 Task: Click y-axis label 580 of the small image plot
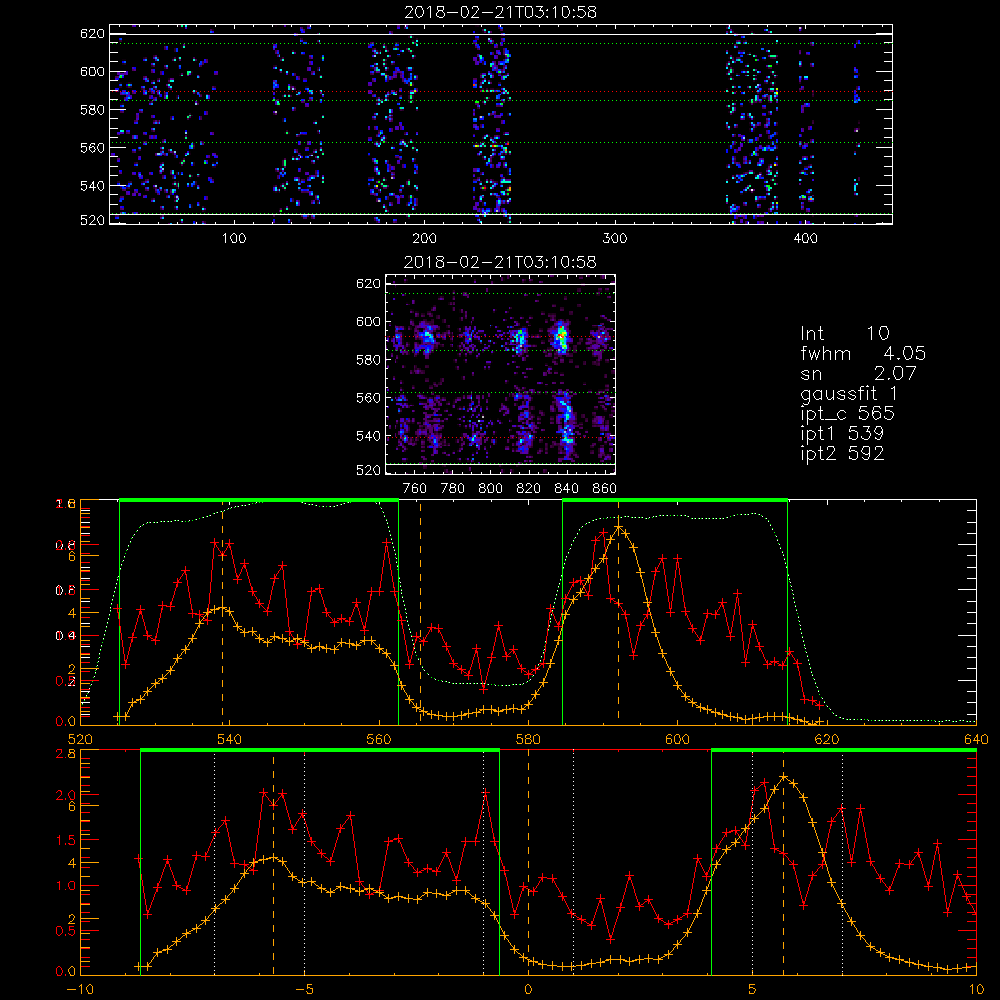(x=368, y=360)
